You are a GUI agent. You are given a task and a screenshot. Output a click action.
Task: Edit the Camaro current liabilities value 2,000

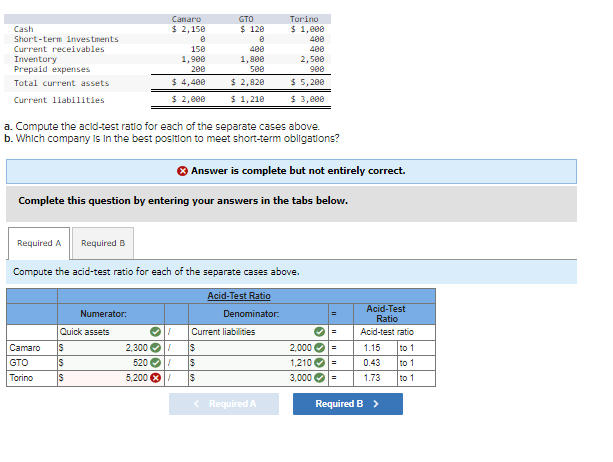coord(258,347)
